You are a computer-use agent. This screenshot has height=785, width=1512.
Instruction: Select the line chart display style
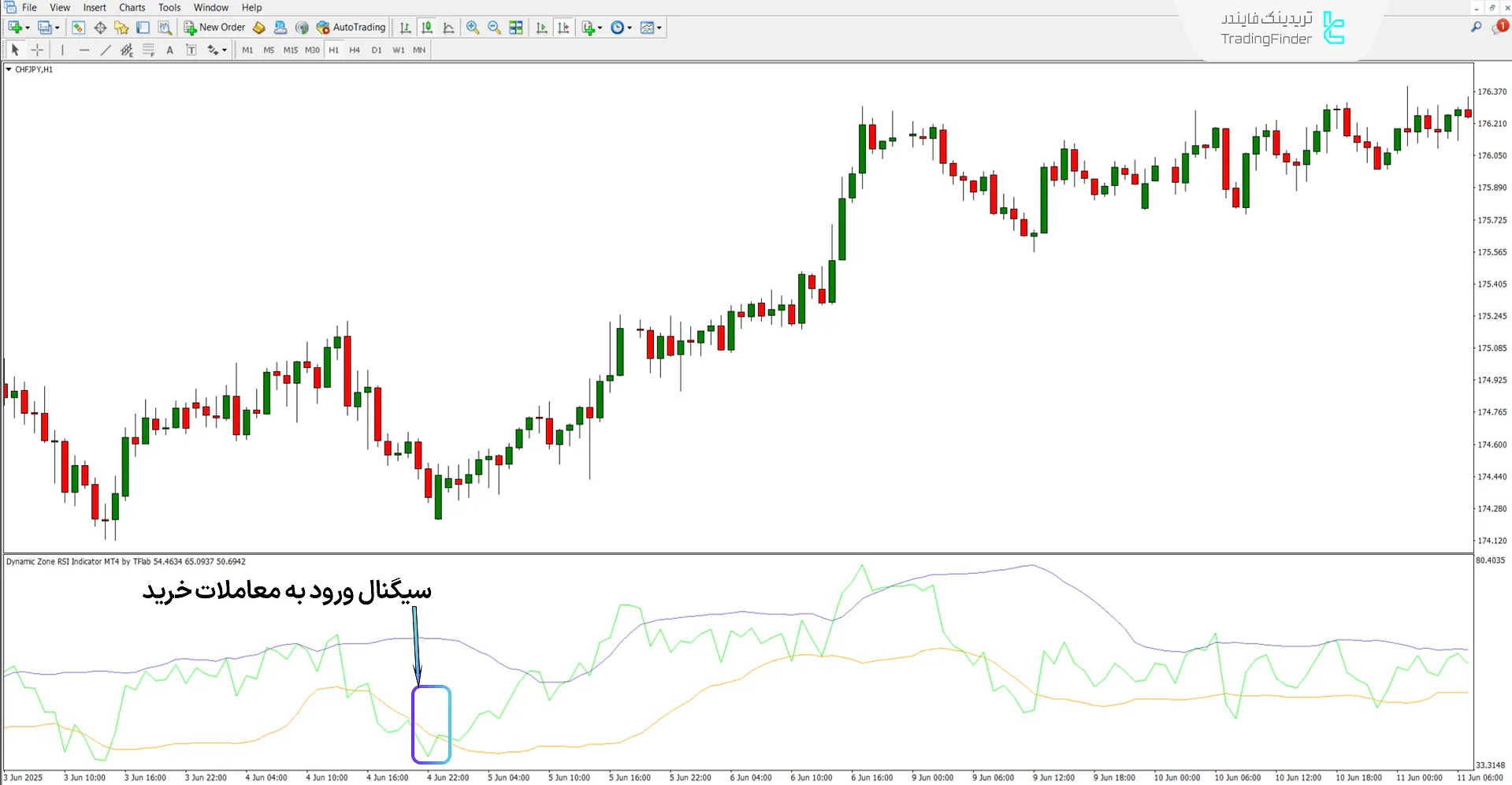point(448,28)
